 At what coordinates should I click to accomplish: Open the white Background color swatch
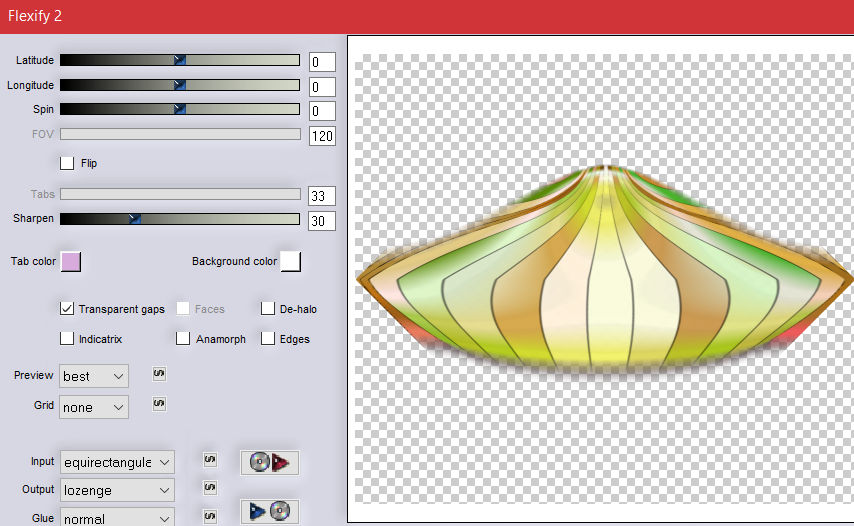click(x=291, y=262)
